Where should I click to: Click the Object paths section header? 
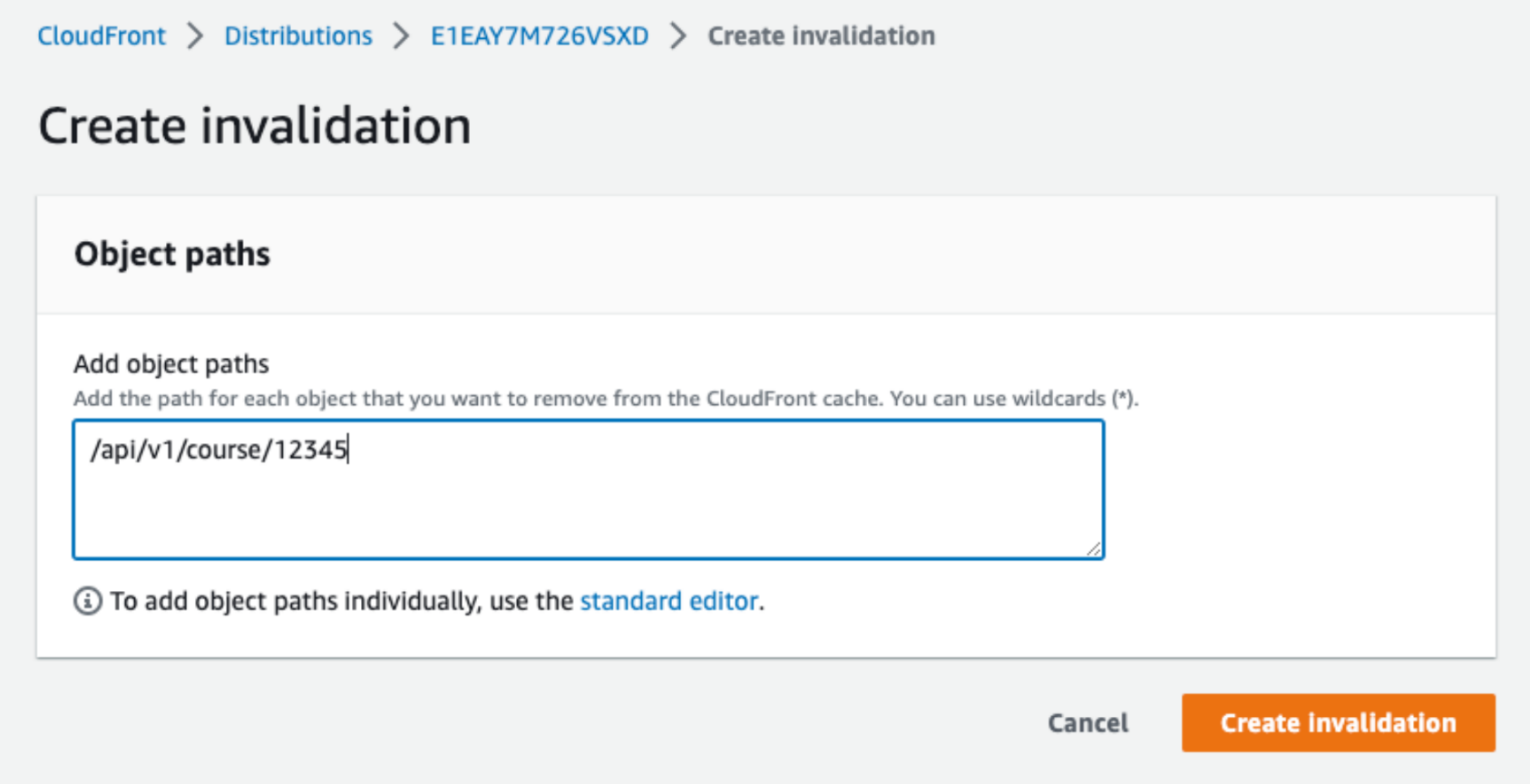171,254
